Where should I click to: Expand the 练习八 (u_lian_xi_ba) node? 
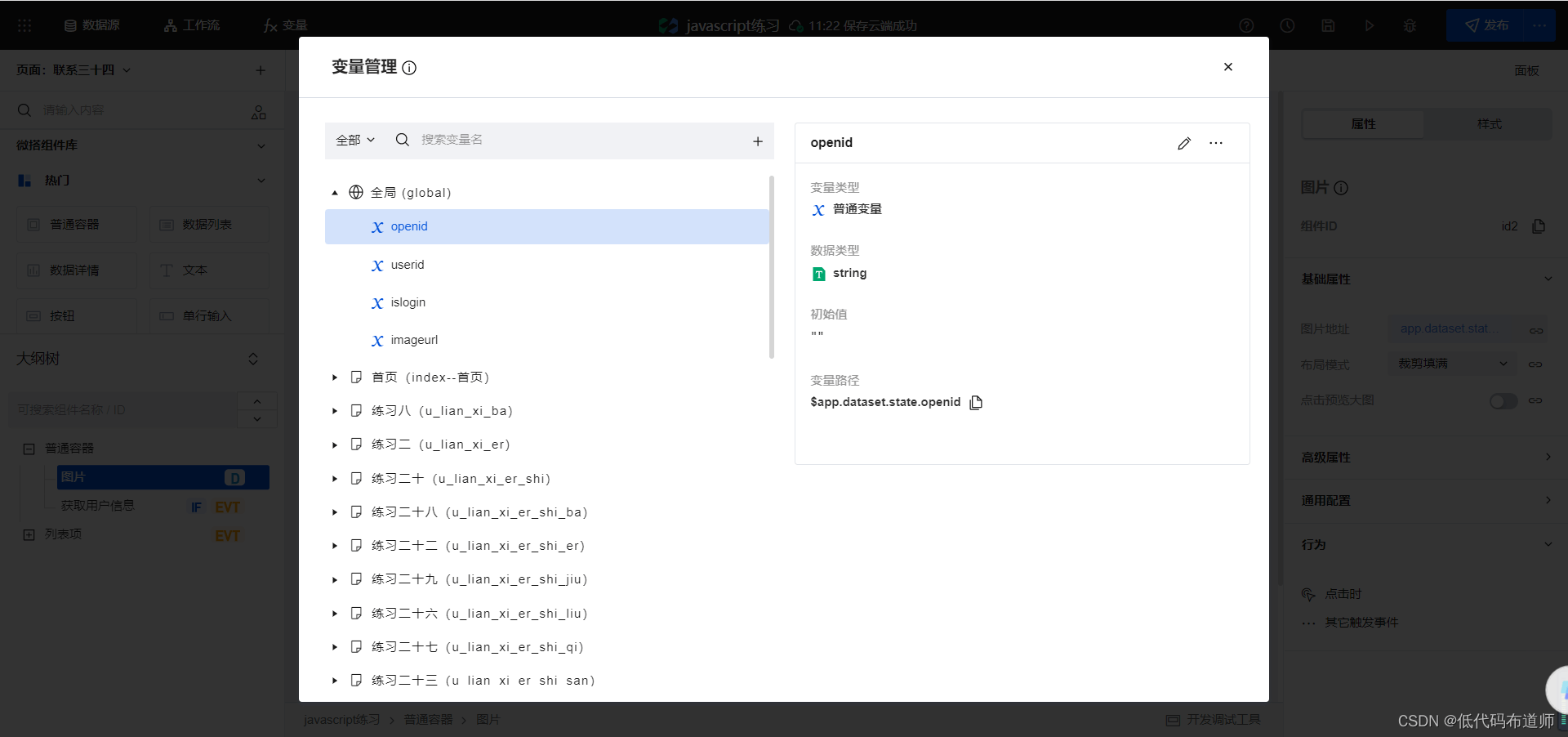(x=335, y=411)
